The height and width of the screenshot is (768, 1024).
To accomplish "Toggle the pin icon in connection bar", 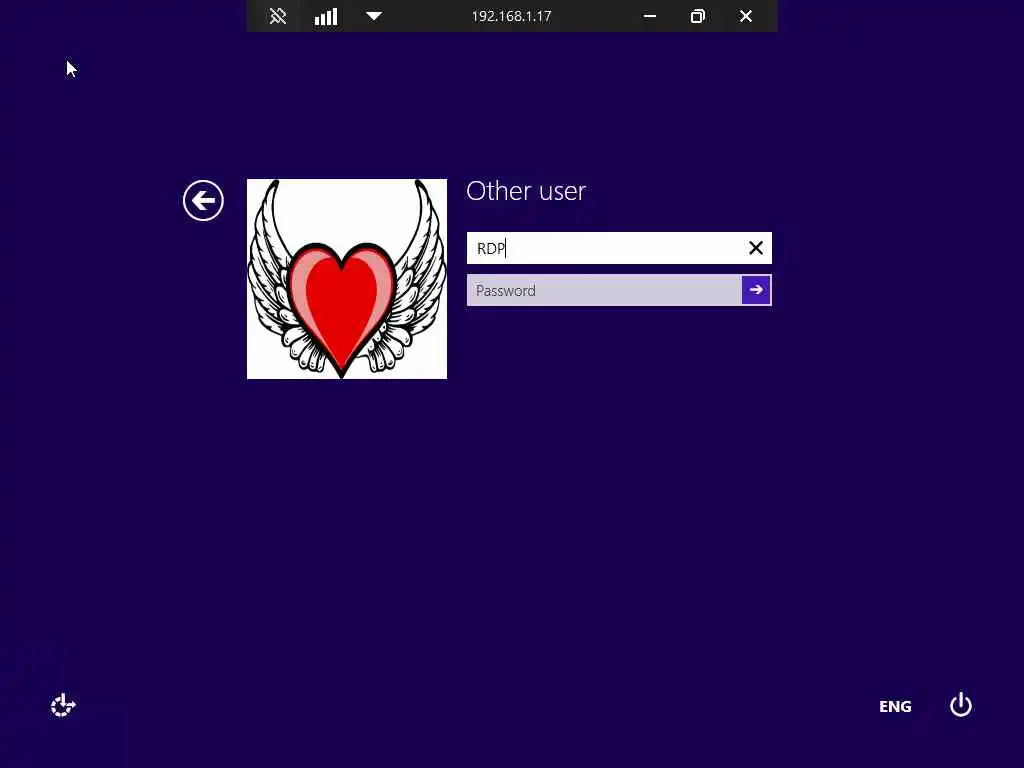I will coord(278,16).
